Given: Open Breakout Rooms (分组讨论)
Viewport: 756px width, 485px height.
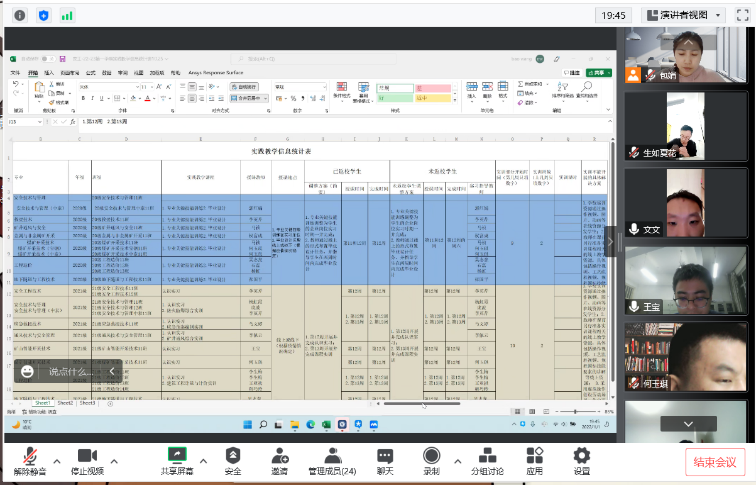Looking at the screenshot, I should [x=487, y=461].
